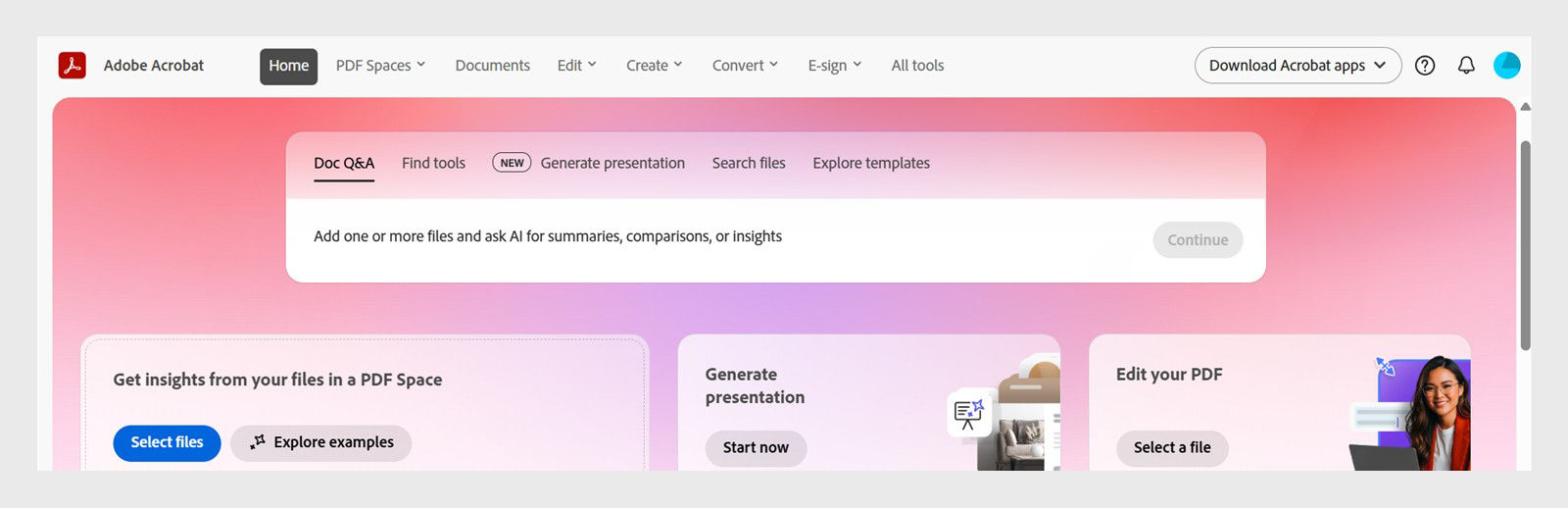
Task: Click the edit icon on Edit your PDF card
Action: click(x=1385, y=367)
